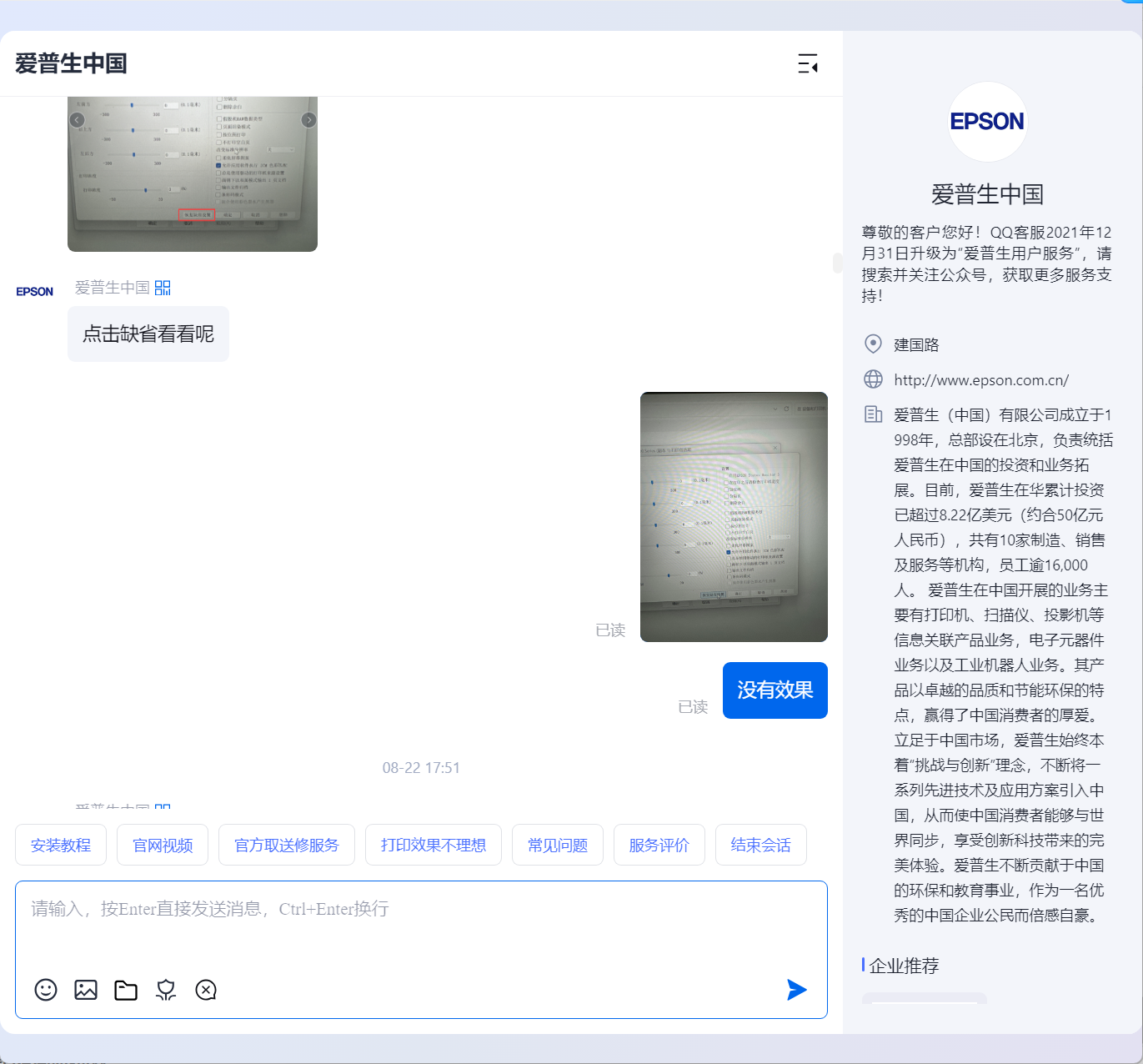Open the received settings screenshot image at top
Screen dimensions: 1143x1064
point(193,173)
